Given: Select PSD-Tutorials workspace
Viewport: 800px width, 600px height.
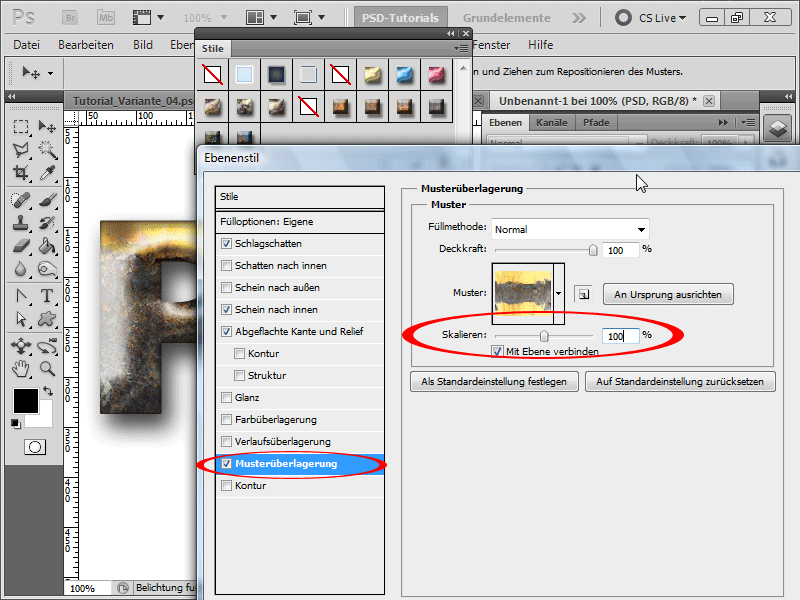Looking at the screenshot, I should coord(401,18).
